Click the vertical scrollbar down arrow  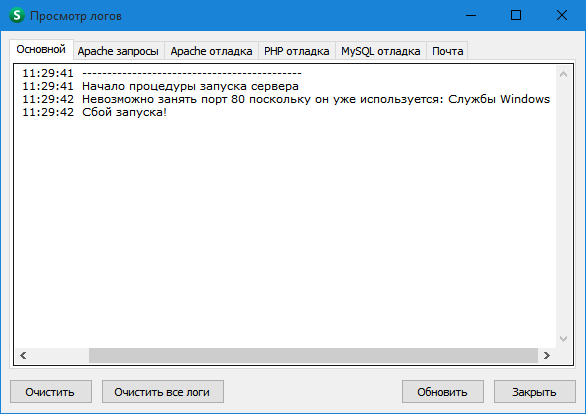564,339
